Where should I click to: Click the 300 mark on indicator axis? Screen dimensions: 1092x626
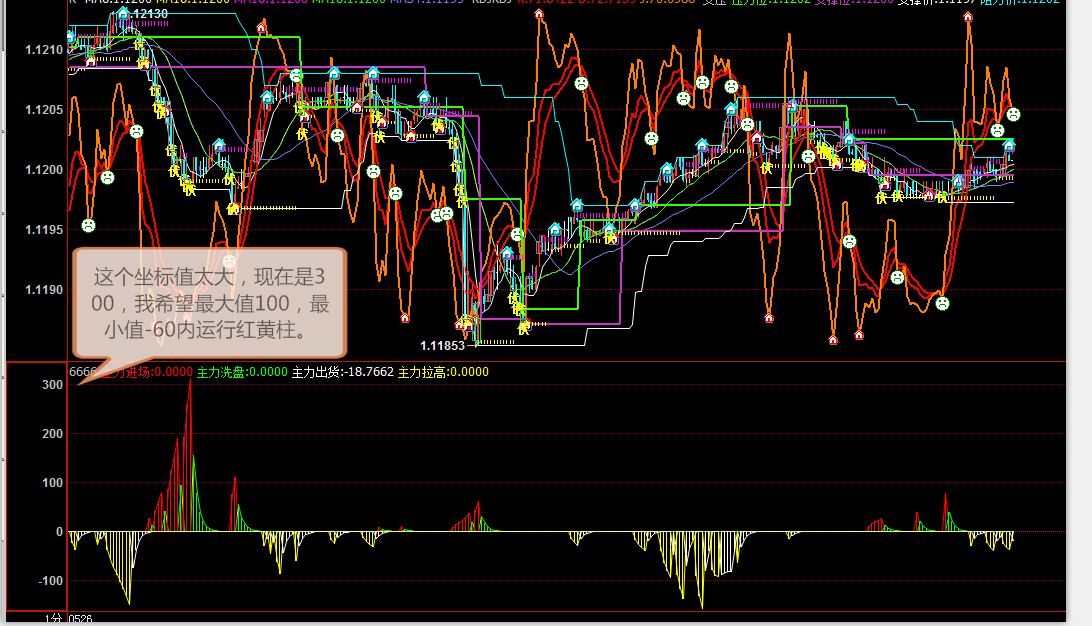coord(51,384)
